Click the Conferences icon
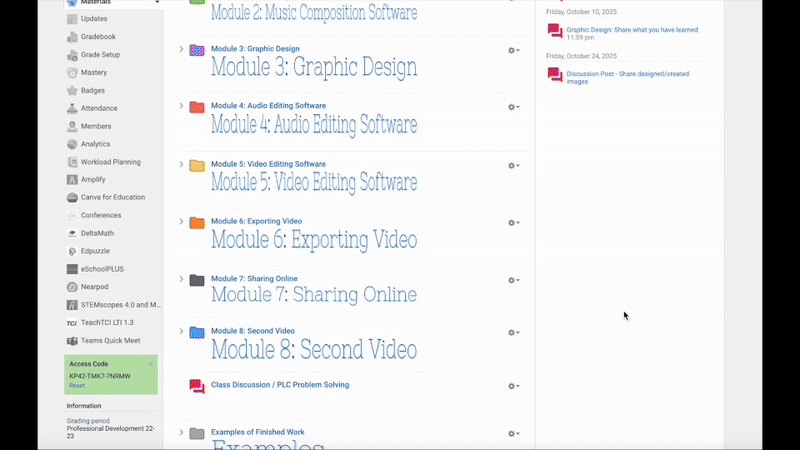Screen dimensions: 800x450 (x=72, y=215)
